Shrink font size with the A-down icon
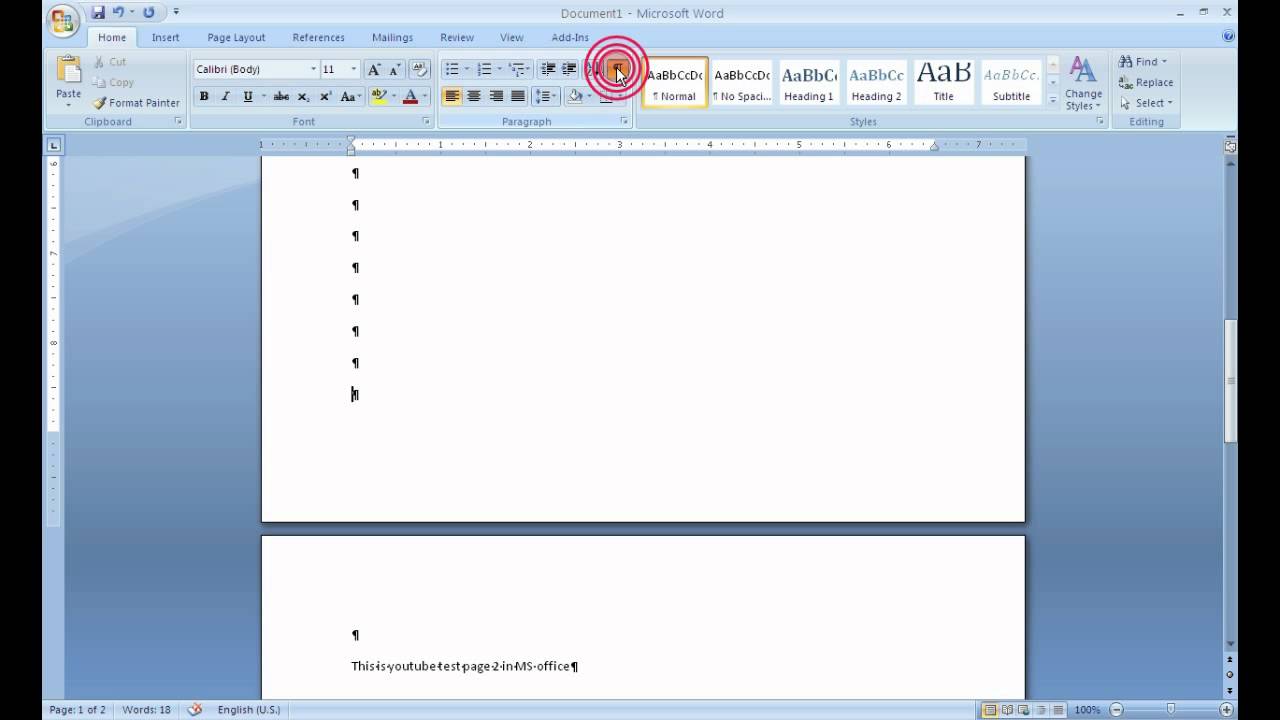The width and height of the screenshot is (1280, 720). (x=395, y=69)
